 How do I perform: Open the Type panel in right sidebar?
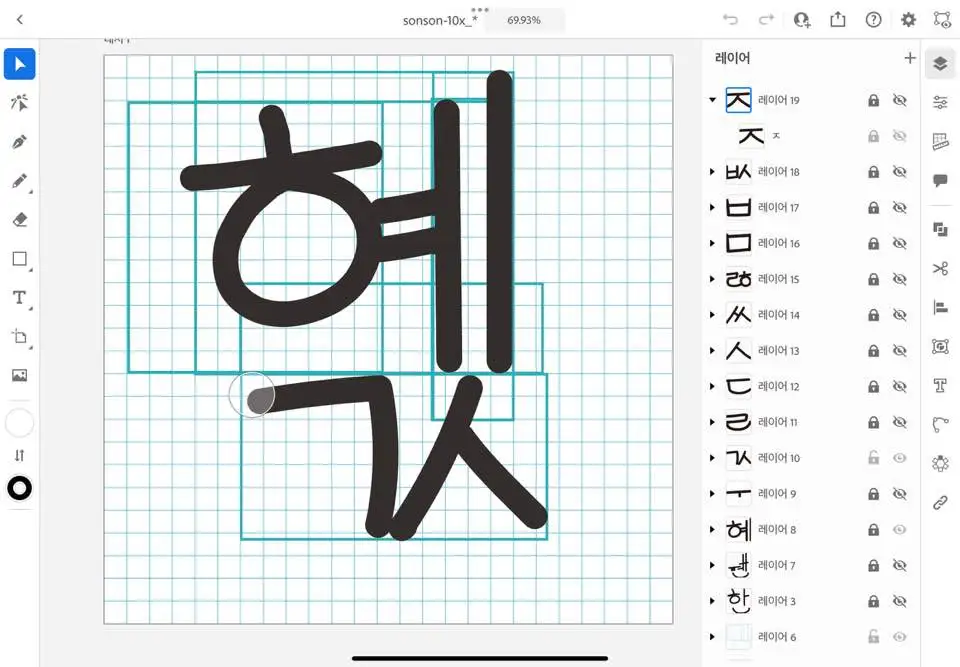[x=940, y=385]
